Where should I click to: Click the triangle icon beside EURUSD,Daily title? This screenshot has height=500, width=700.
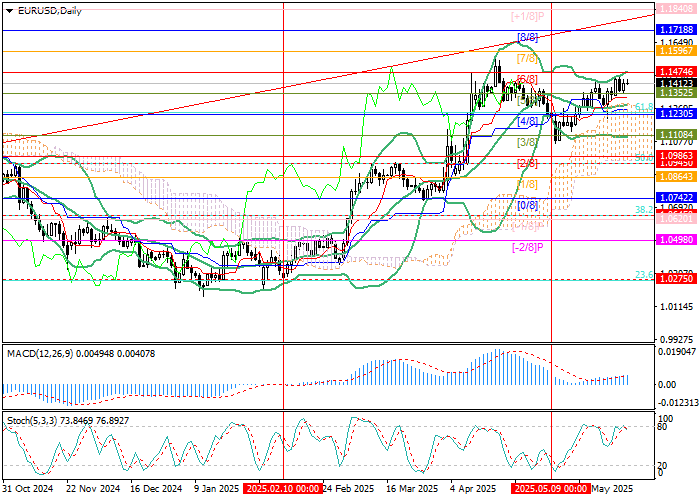click(x=6, y=8)
